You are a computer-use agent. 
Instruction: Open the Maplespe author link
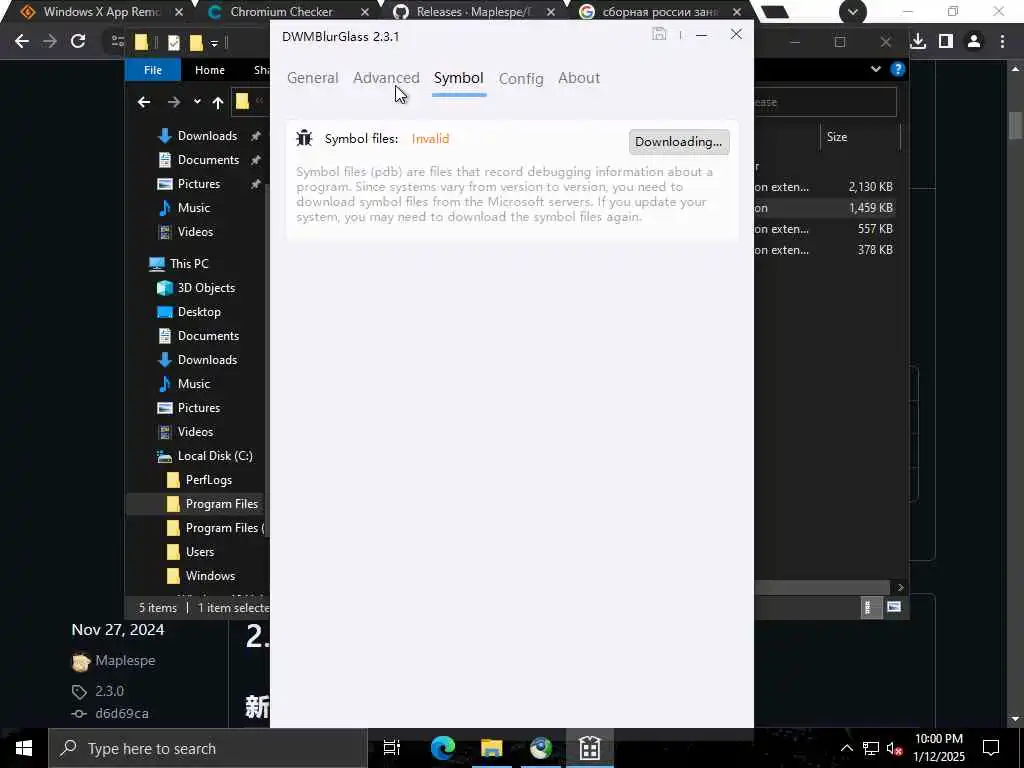pos(125,661)
